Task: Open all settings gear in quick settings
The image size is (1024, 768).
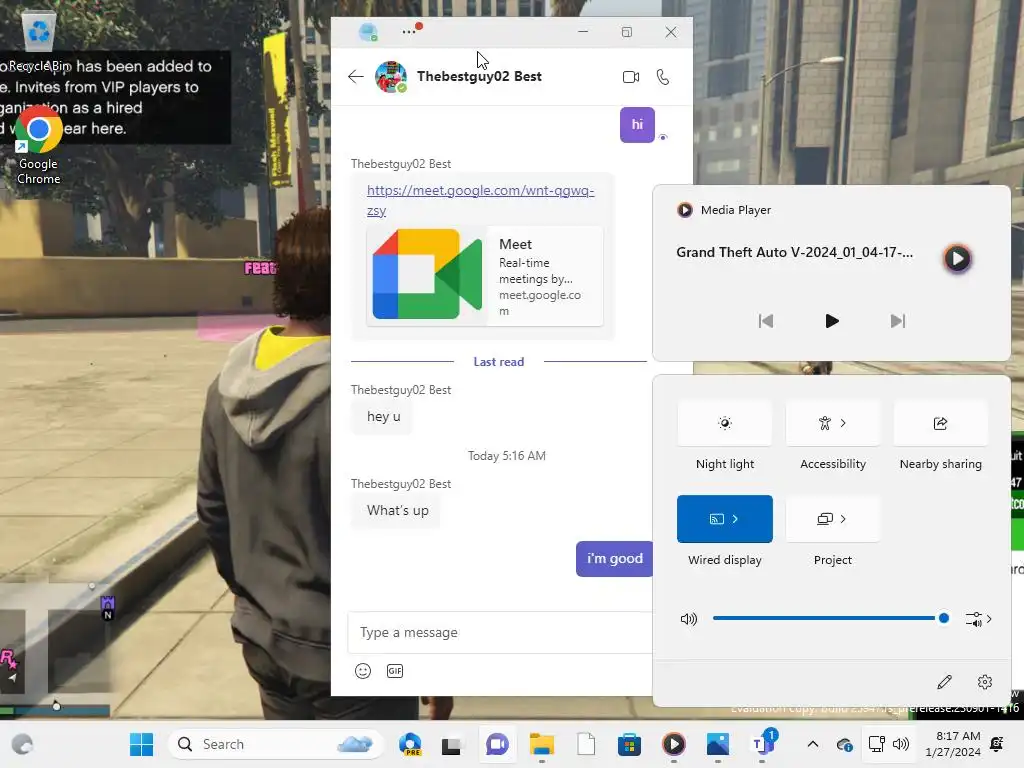Action: coord(985,682)
